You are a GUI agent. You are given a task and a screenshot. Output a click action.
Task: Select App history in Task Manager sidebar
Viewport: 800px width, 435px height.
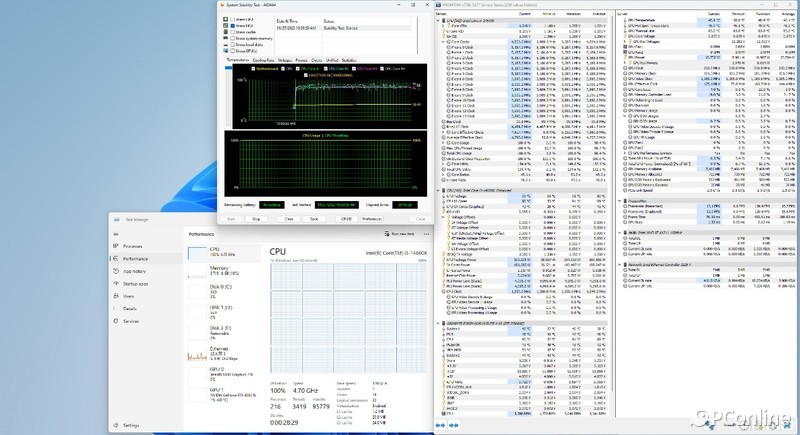coord(133,271)
